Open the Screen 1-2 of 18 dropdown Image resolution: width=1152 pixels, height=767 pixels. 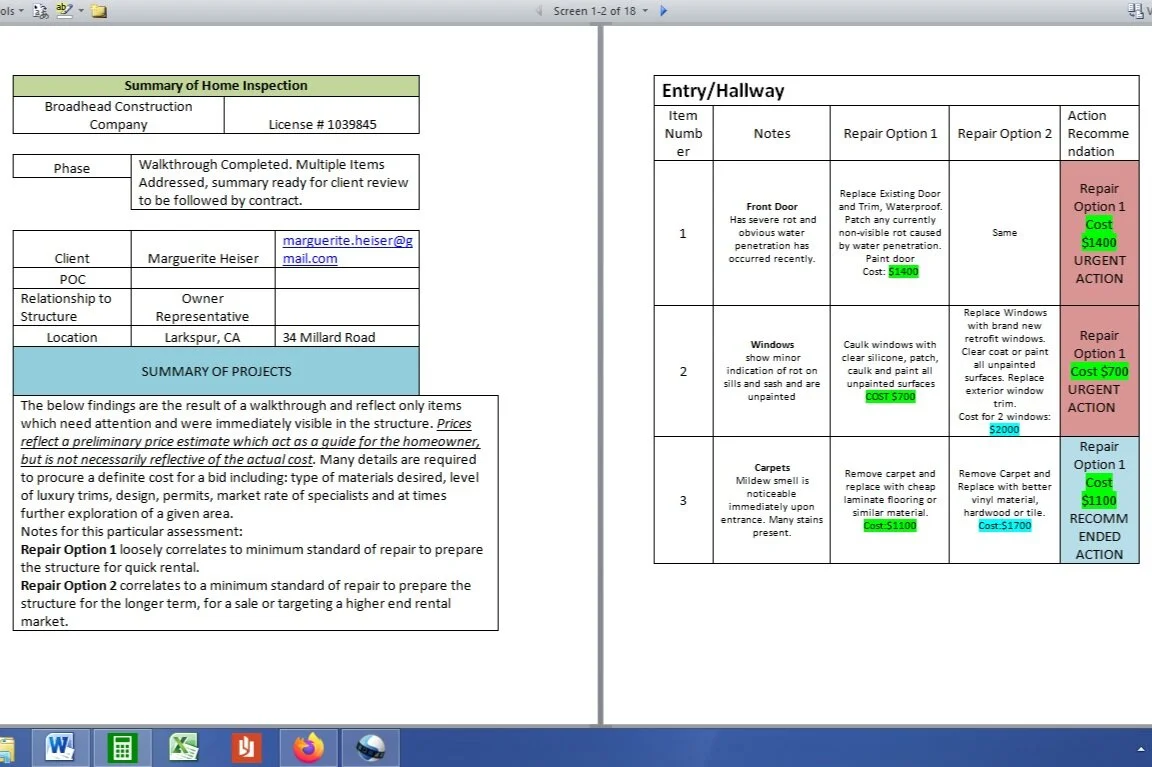tap(601, 11)
